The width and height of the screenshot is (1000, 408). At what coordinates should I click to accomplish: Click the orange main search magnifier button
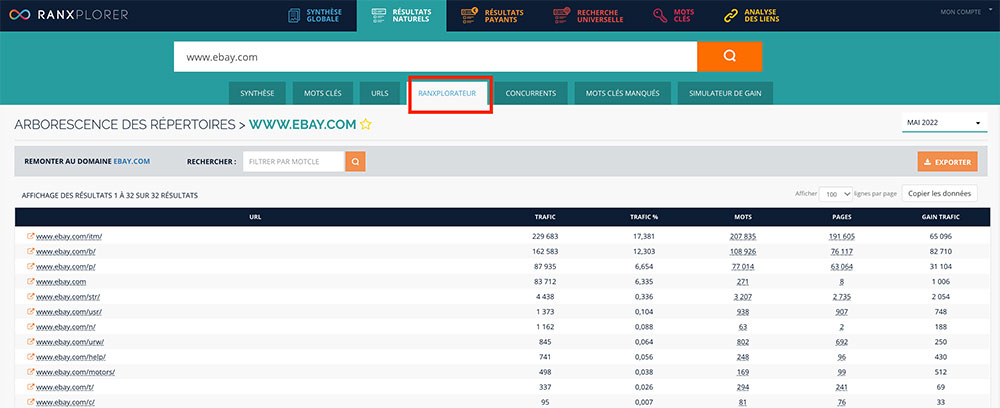(730, 57)
